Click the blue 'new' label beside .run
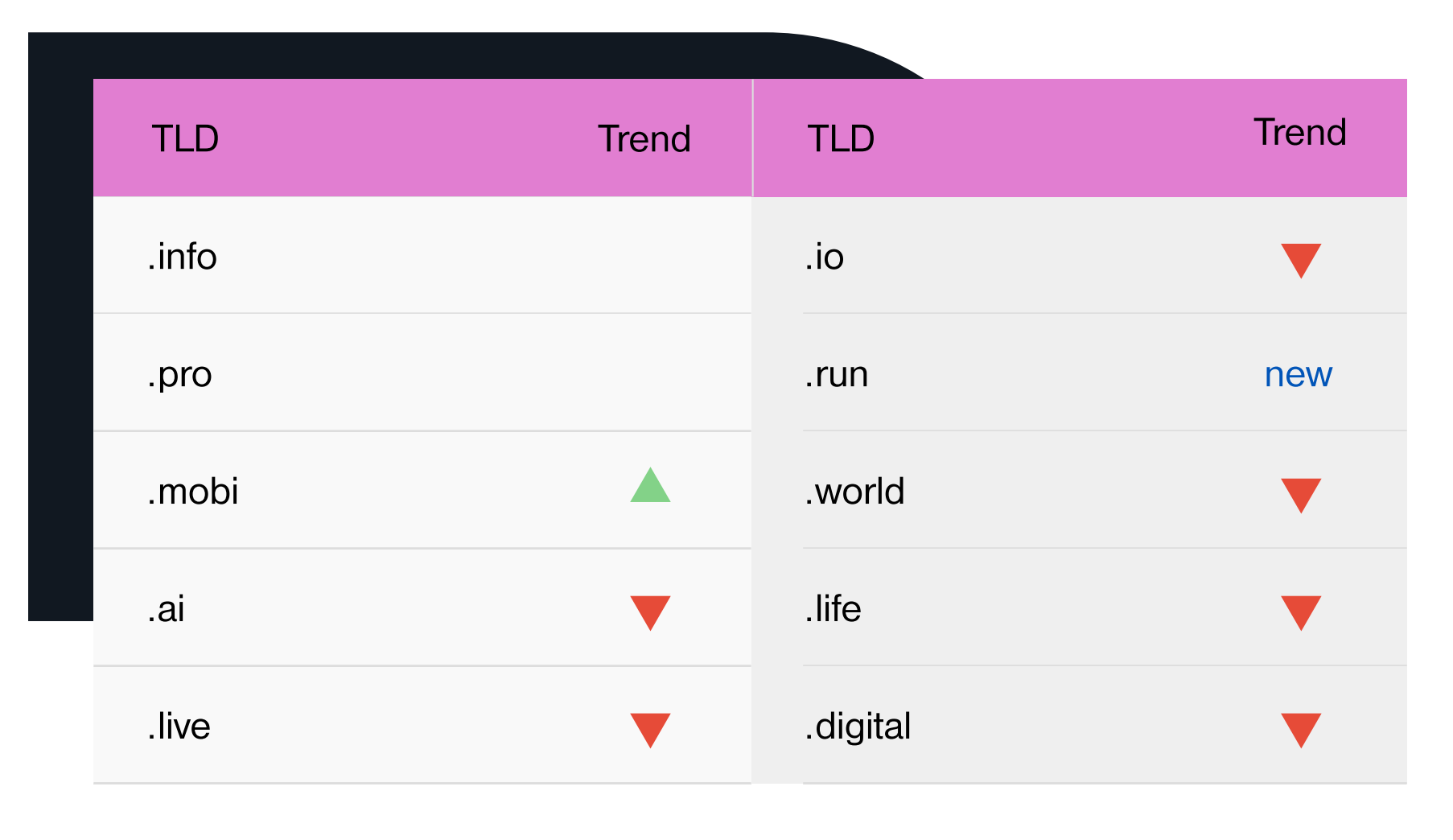 (x=1298, y=375)
